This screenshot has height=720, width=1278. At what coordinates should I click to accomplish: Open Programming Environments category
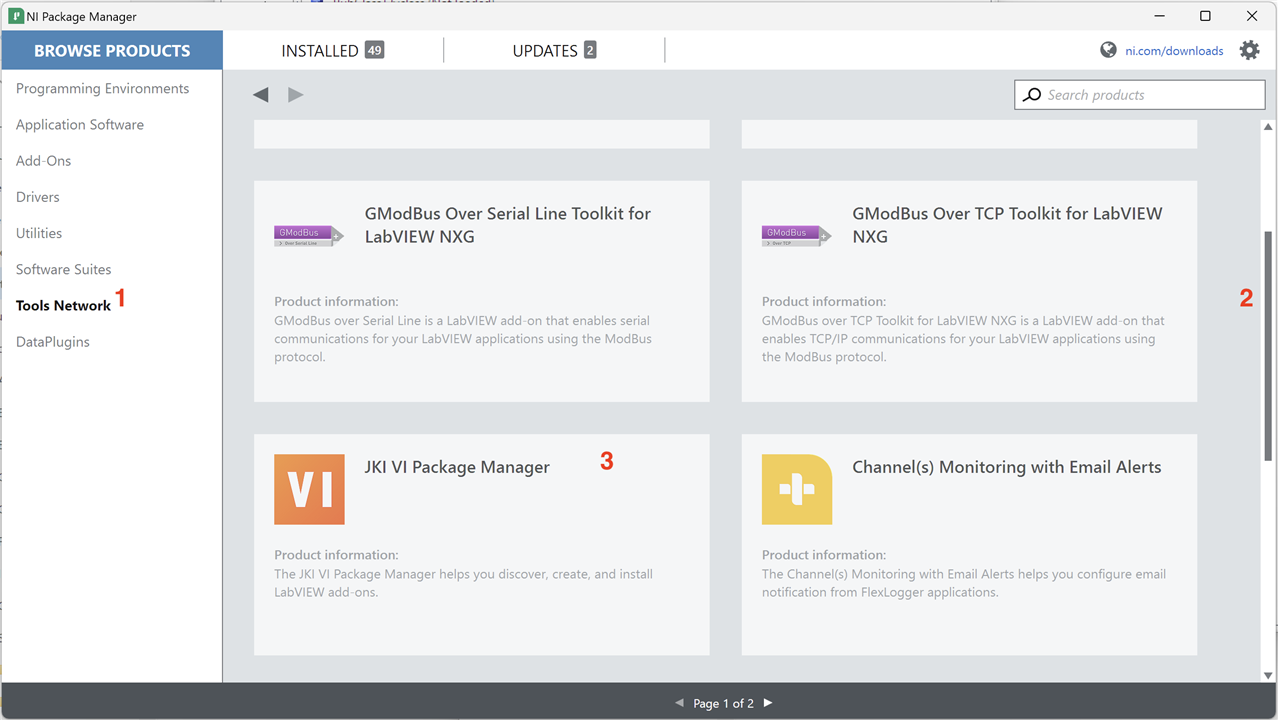[x=102, y=89]
